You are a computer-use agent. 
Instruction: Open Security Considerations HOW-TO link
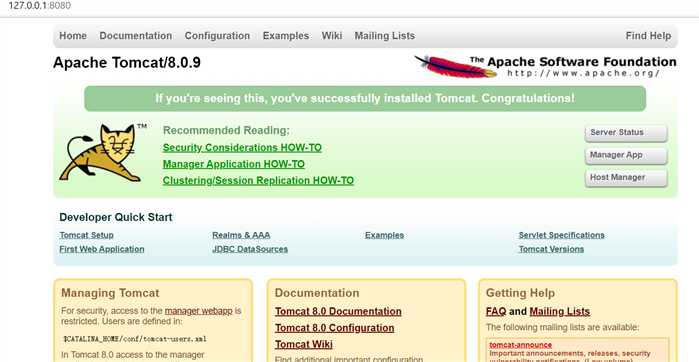point(242,148)
